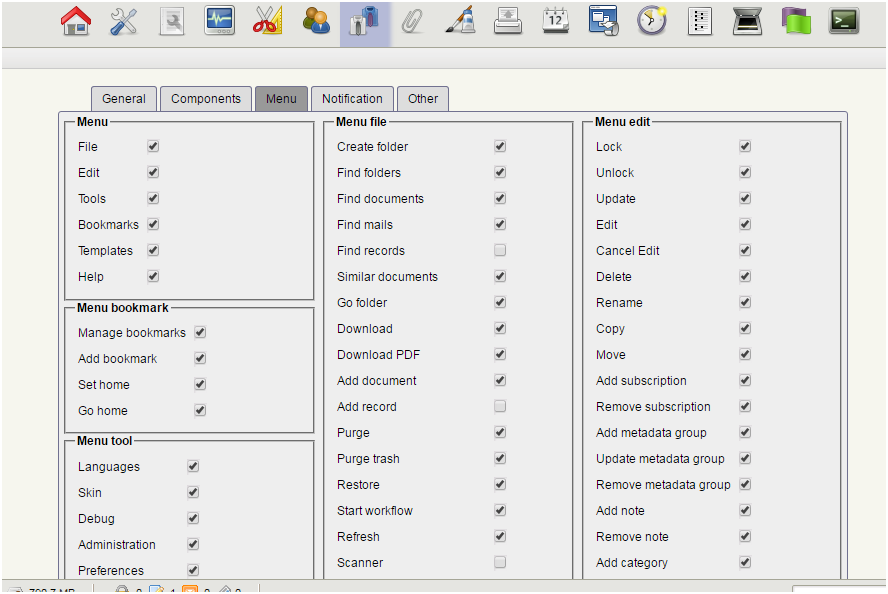This screenshot has width=888, height=594.
Task: Toggle the Remove subscription checkbox
Action: 744,406
